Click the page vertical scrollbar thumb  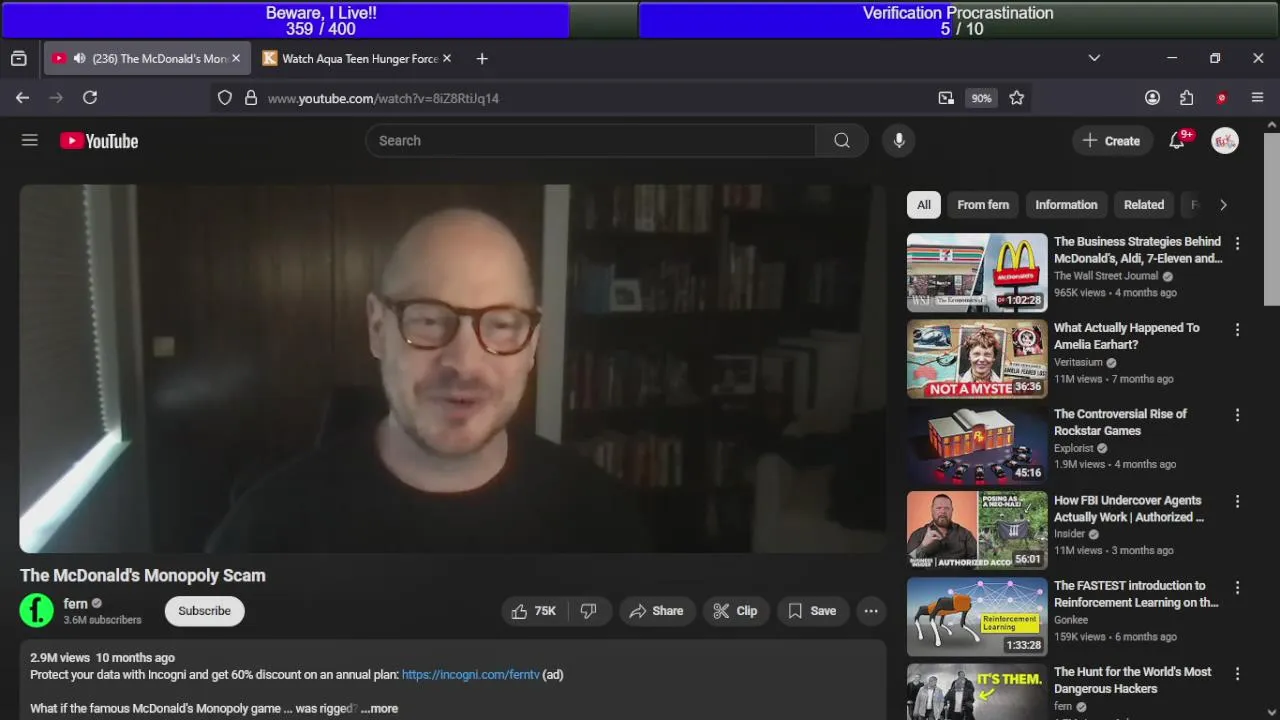coord(1271,219)
